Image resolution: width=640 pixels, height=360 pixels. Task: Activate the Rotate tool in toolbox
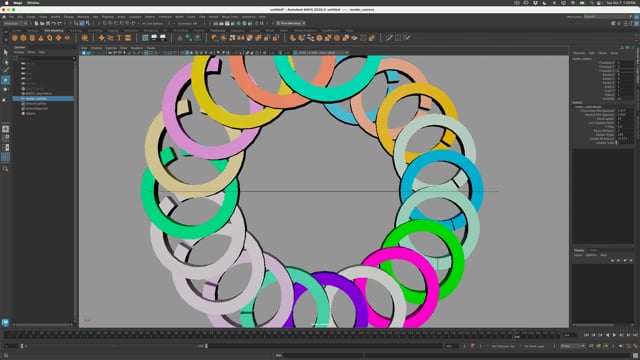pyautogui.click(x=5, y=89)
